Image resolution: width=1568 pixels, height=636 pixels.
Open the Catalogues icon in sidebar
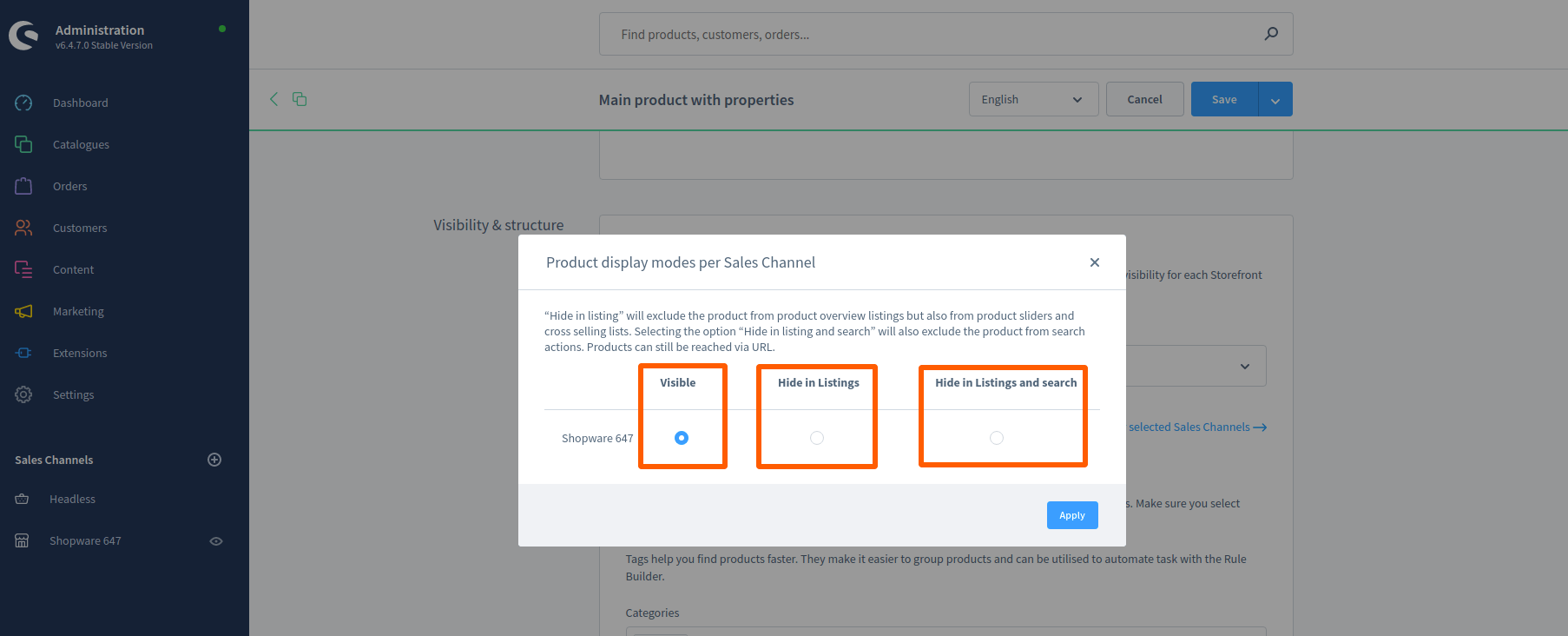[23, 144]
